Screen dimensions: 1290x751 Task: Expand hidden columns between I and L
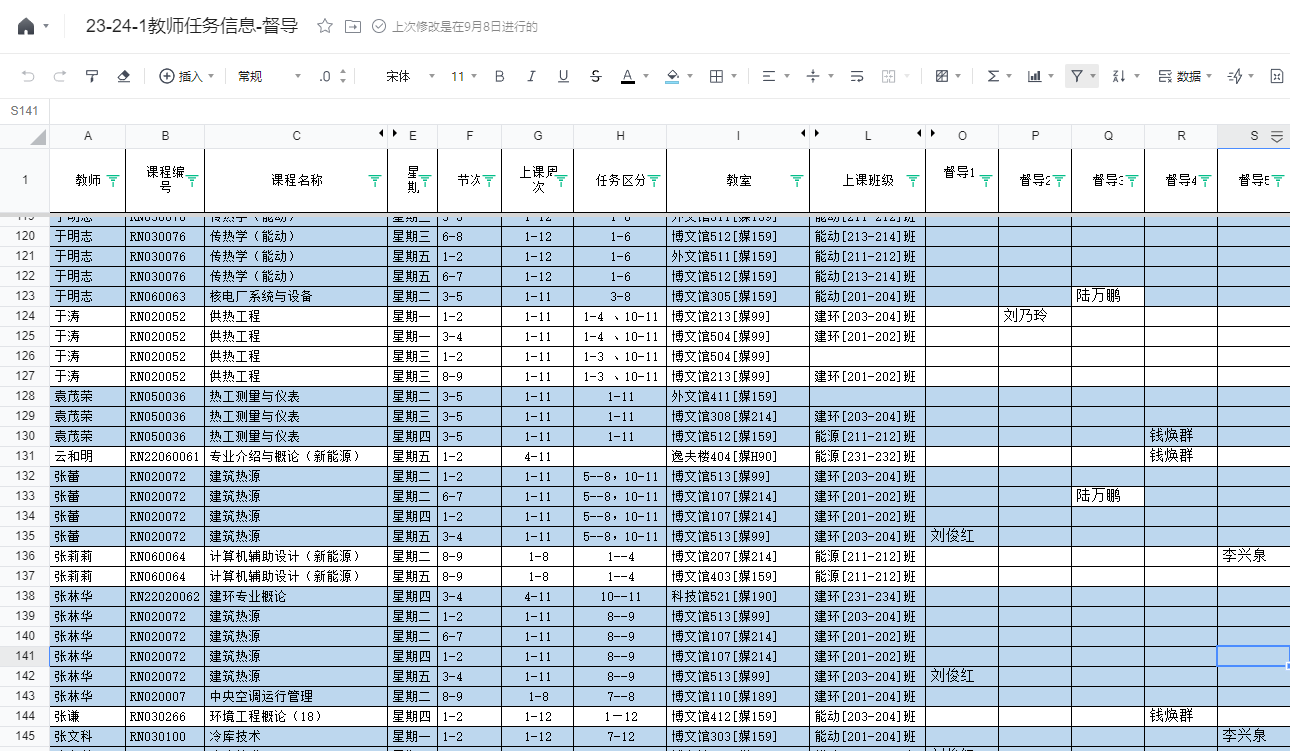[810, 134]
